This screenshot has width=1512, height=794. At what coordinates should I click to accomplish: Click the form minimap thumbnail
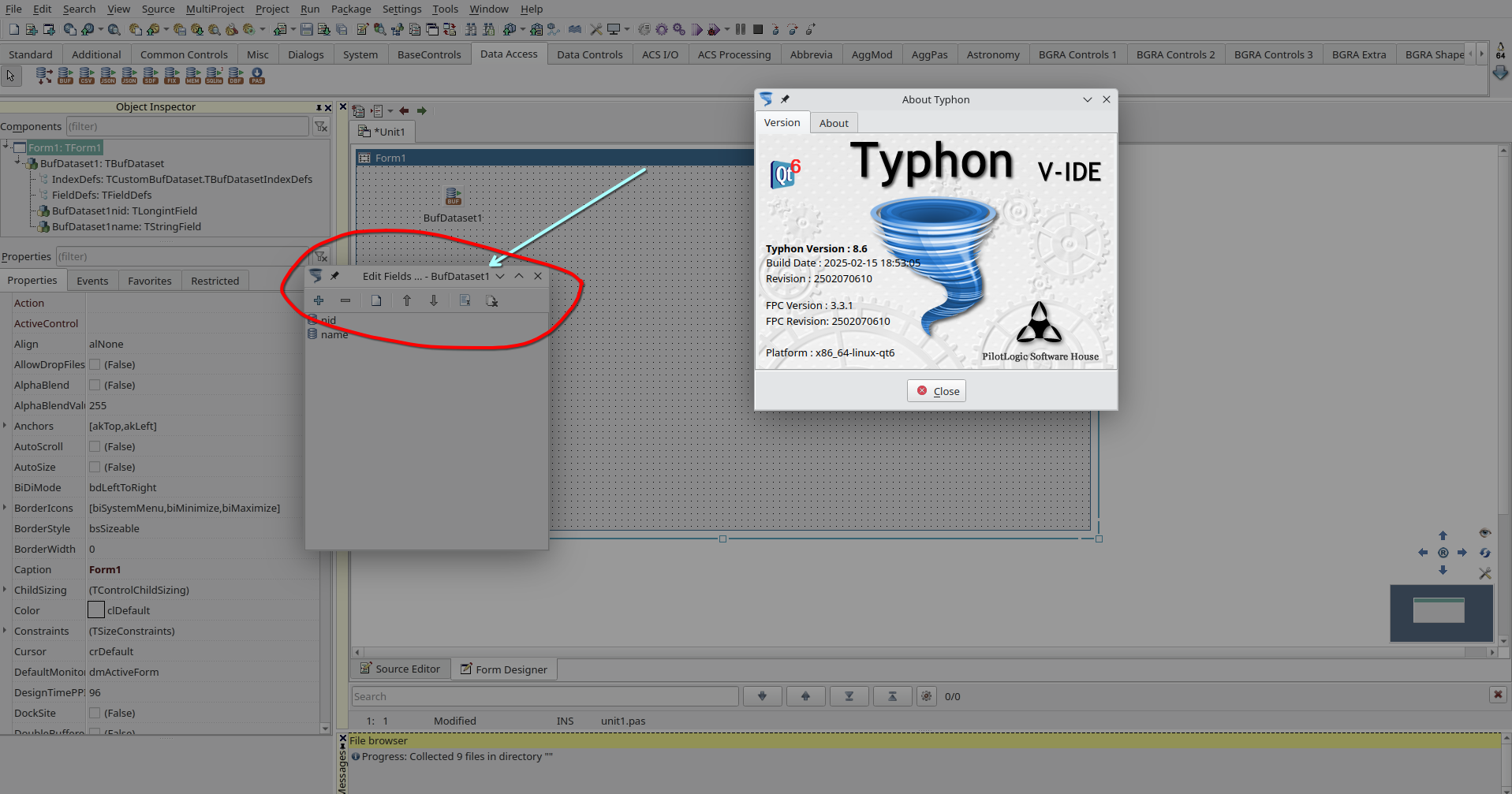(1441, 613)
